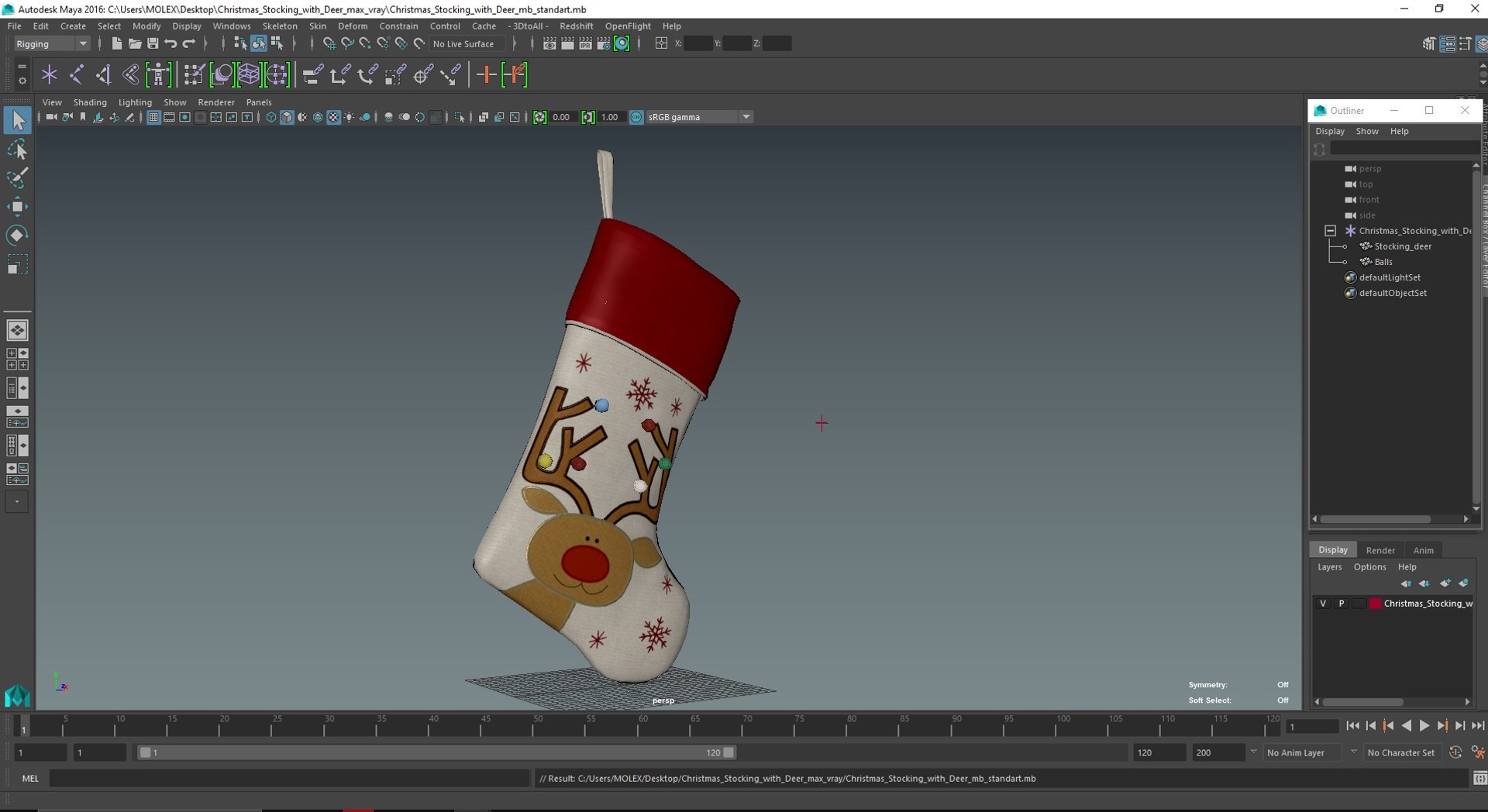This screenshot has width=1488, height=812.
Task: Click the Save Scene icon
Action: 153,43
